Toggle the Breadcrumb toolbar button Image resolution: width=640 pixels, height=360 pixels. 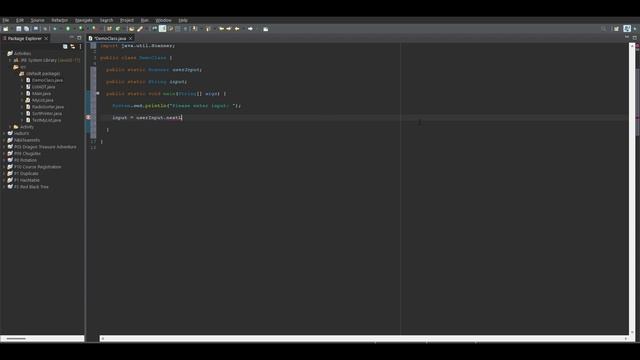[x=155, y=29]
